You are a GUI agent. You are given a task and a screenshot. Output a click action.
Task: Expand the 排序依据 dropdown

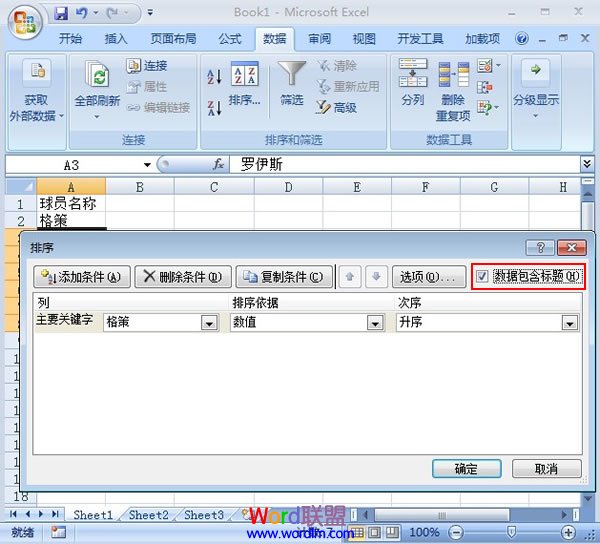click(375, 323)
